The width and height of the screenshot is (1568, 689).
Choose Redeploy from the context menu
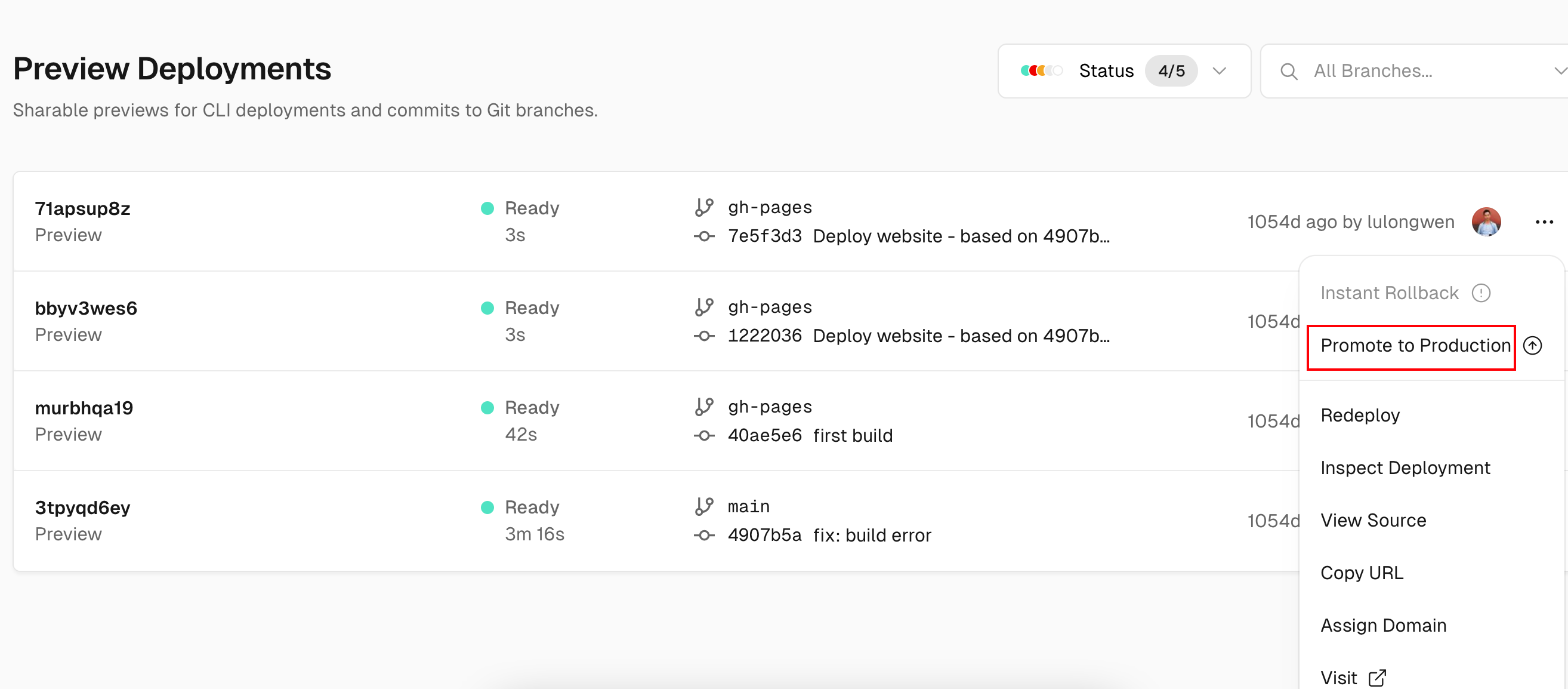click(1360, 416)
